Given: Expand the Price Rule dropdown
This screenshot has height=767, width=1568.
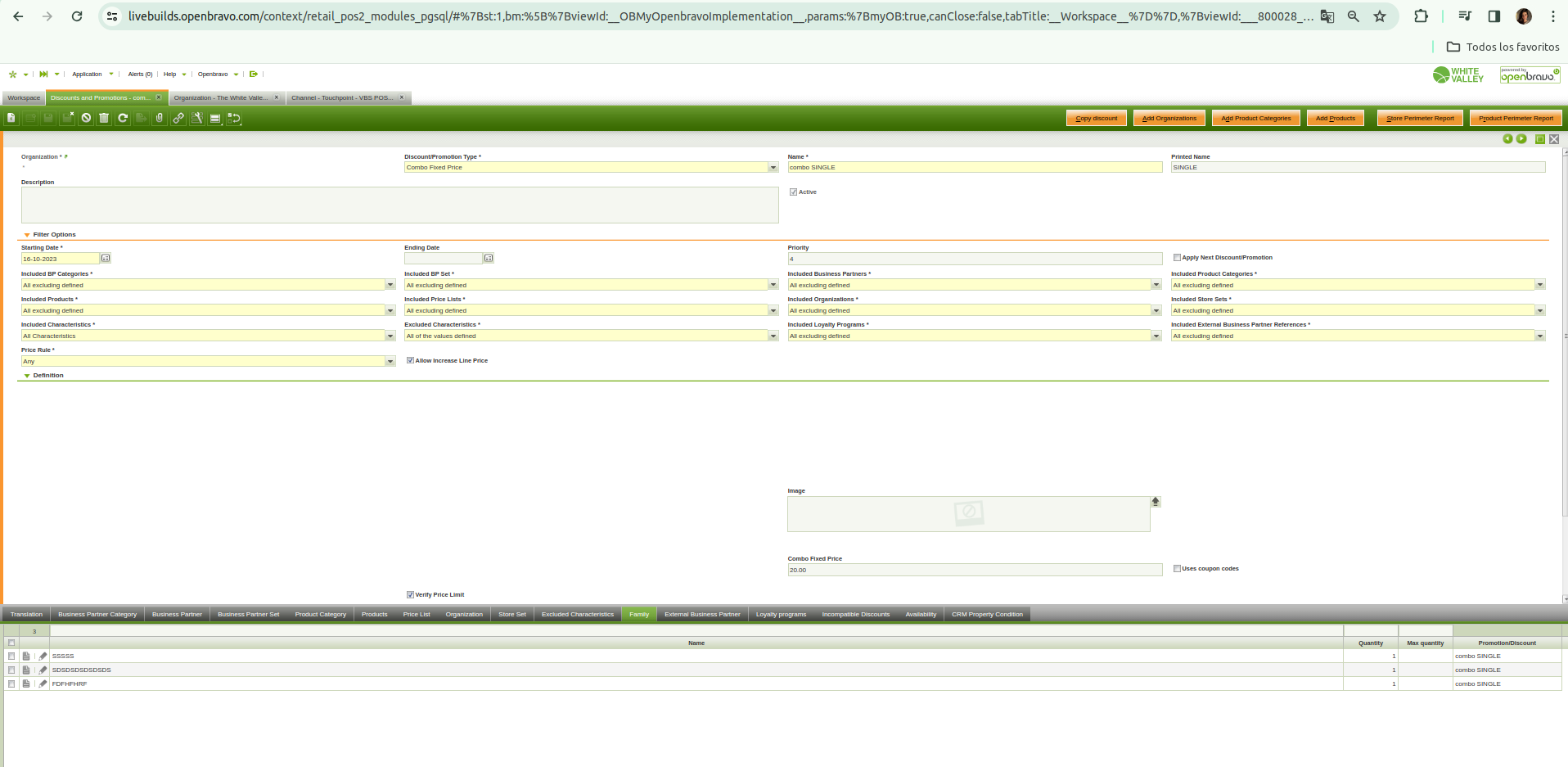Looking at the screenshot, I should 390,362.
